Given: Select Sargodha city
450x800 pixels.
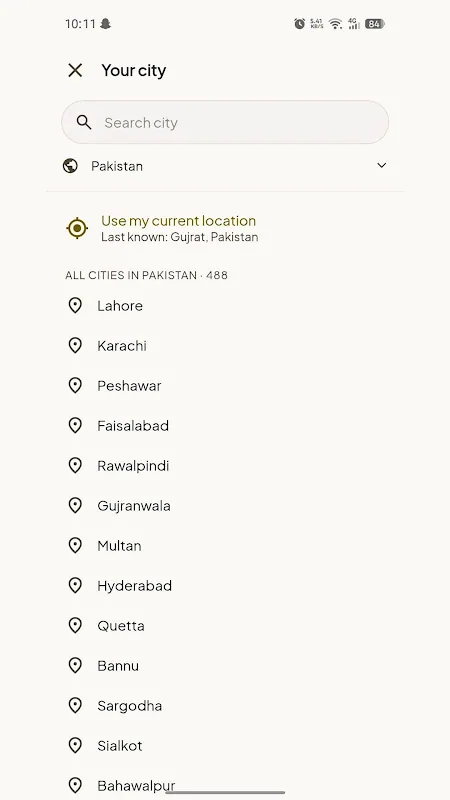Looking at the screenshot, I should 225,706.
